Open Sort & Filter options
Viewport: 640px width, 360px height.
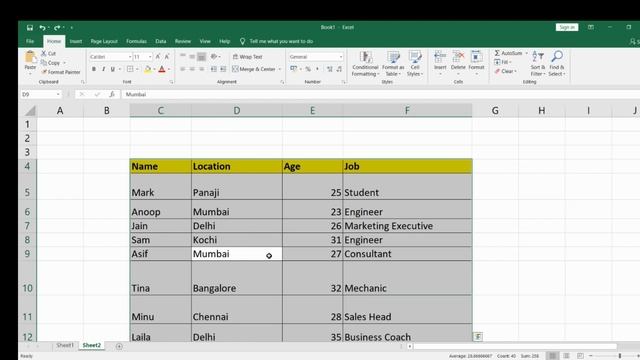coord(538,64)
